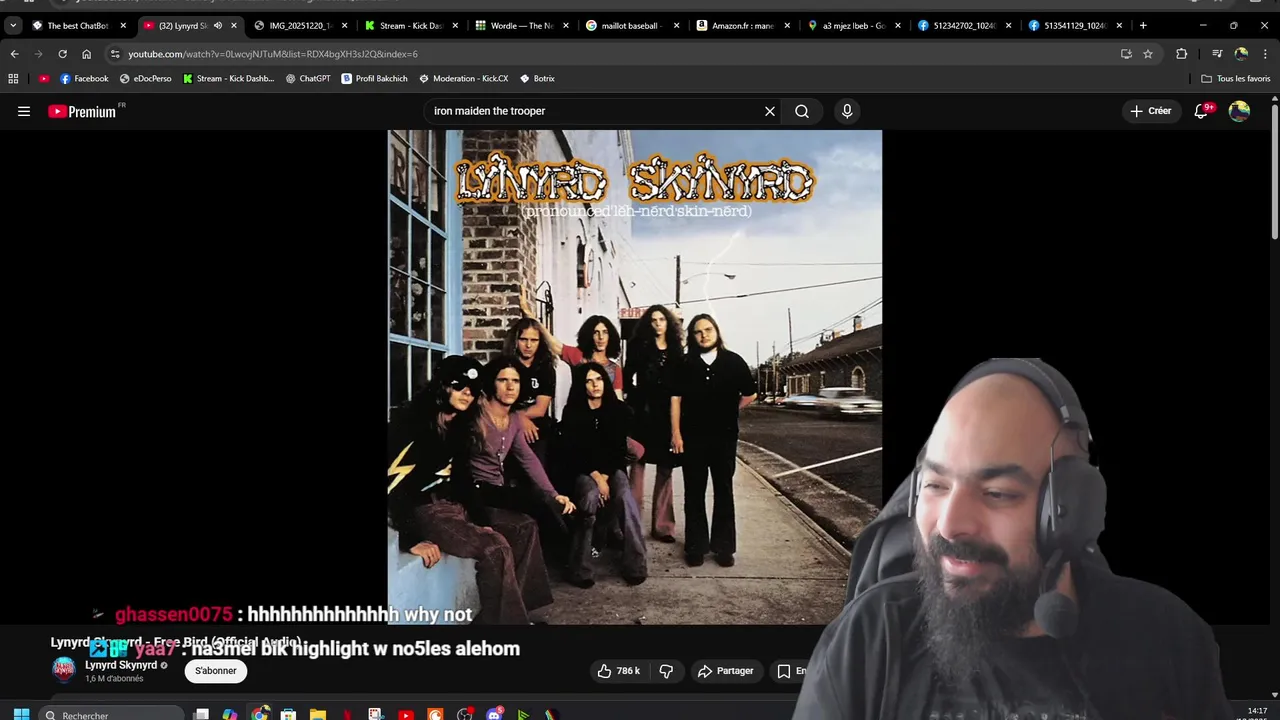
Task: Expand the Tous les favoris folder
Action: pyautogui.click(x=1236, y=78)
